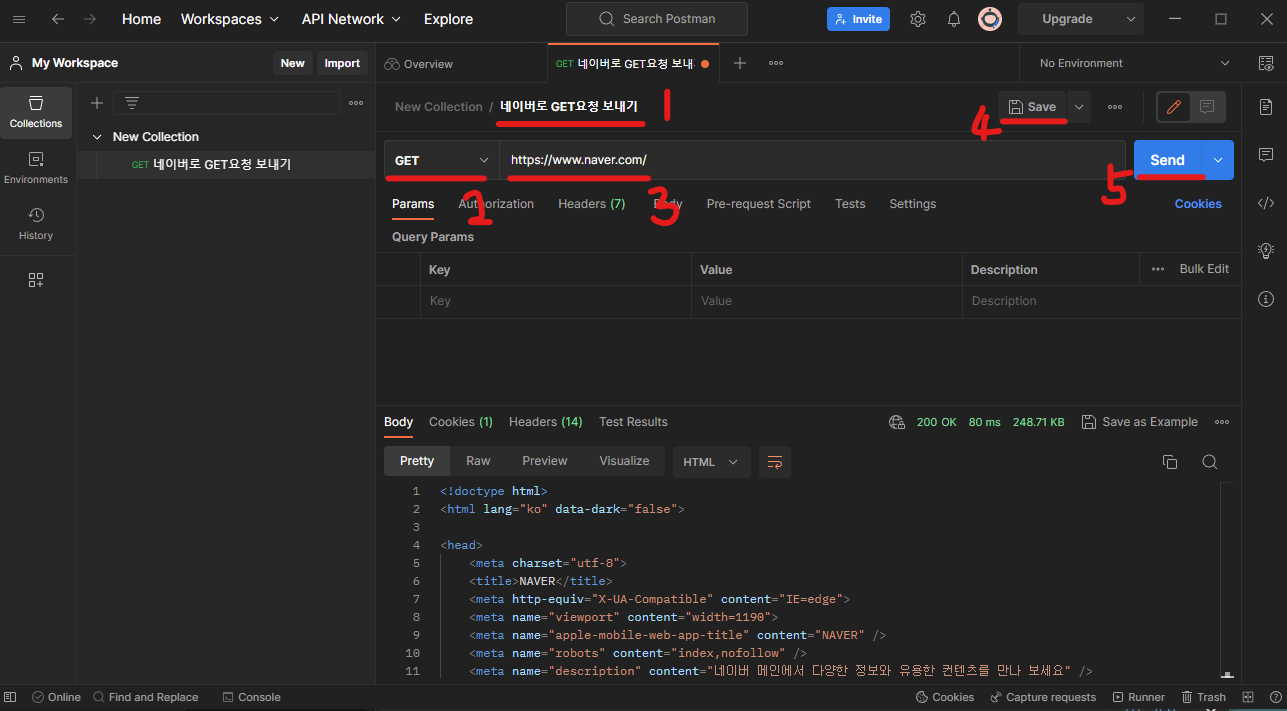Switch to edit (pencil) mode
Viewport: 1287px width, 711px height.
(1174, 107)
